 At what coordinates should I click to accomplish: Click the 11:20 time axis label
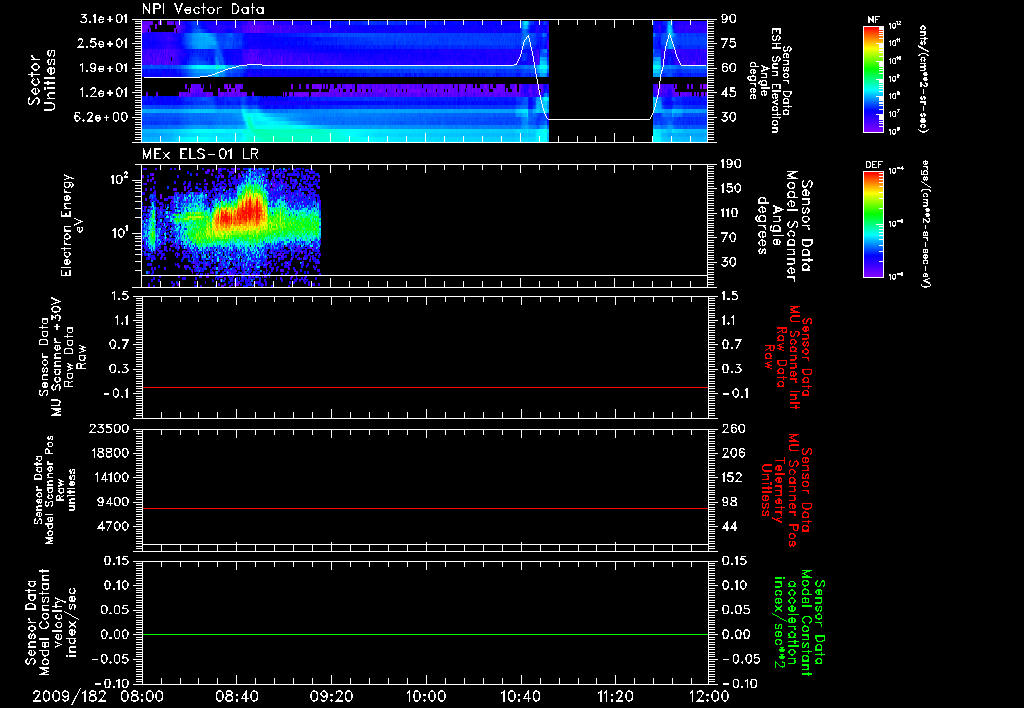[615, 696]
